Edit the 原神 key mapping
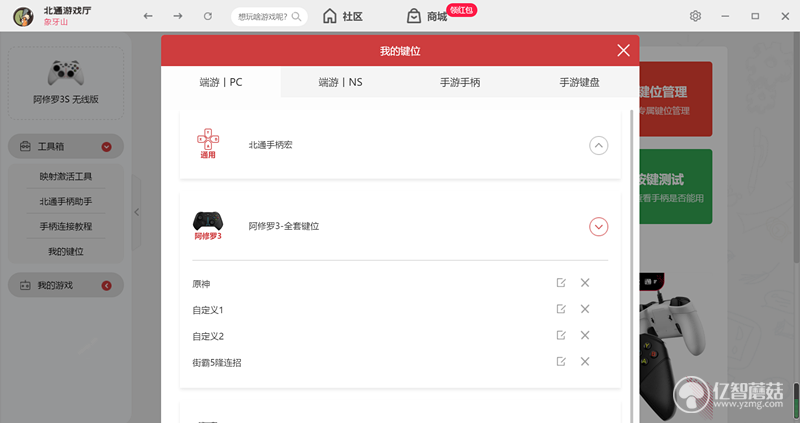 coord(561,283)
